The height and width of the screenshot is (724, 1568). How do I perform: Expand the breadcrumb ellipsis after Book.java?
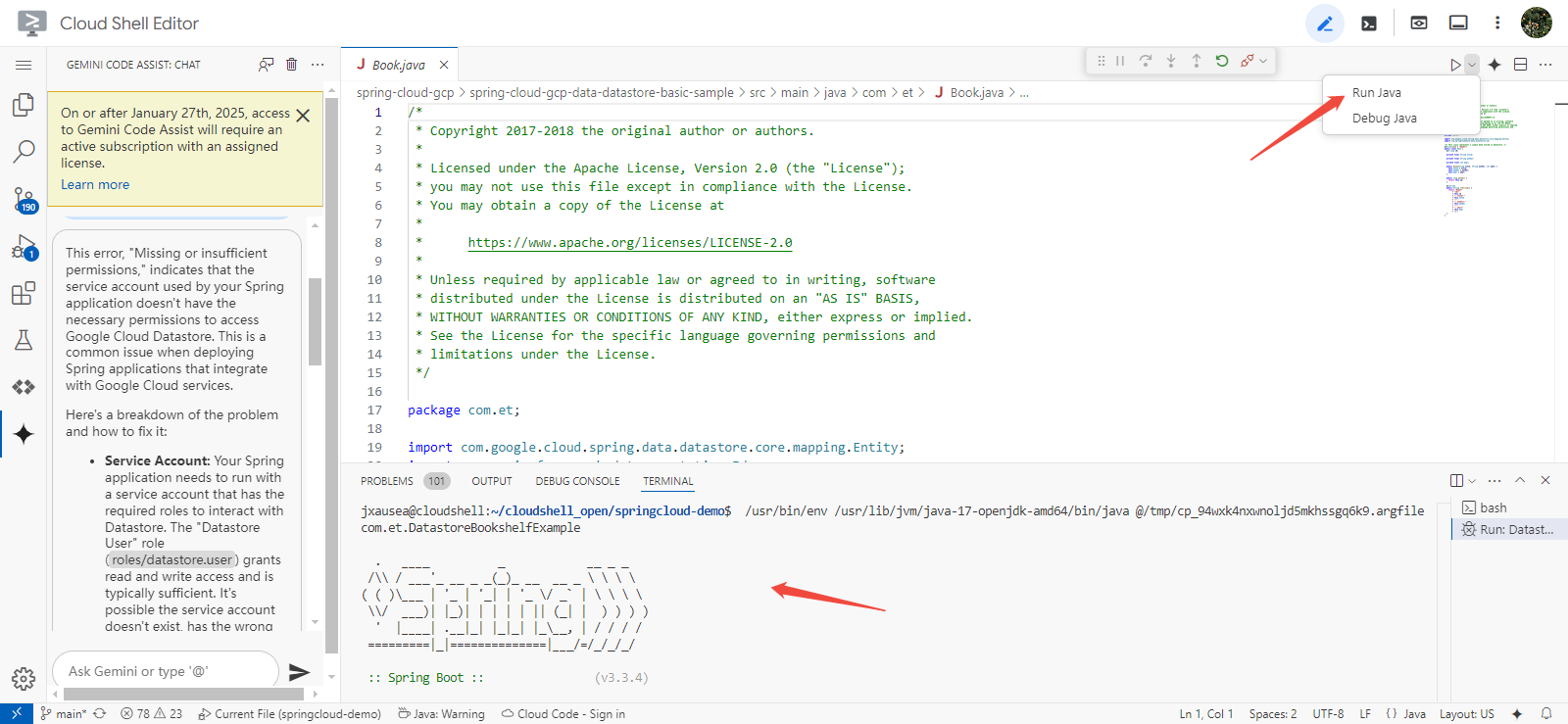[1024, 93]
